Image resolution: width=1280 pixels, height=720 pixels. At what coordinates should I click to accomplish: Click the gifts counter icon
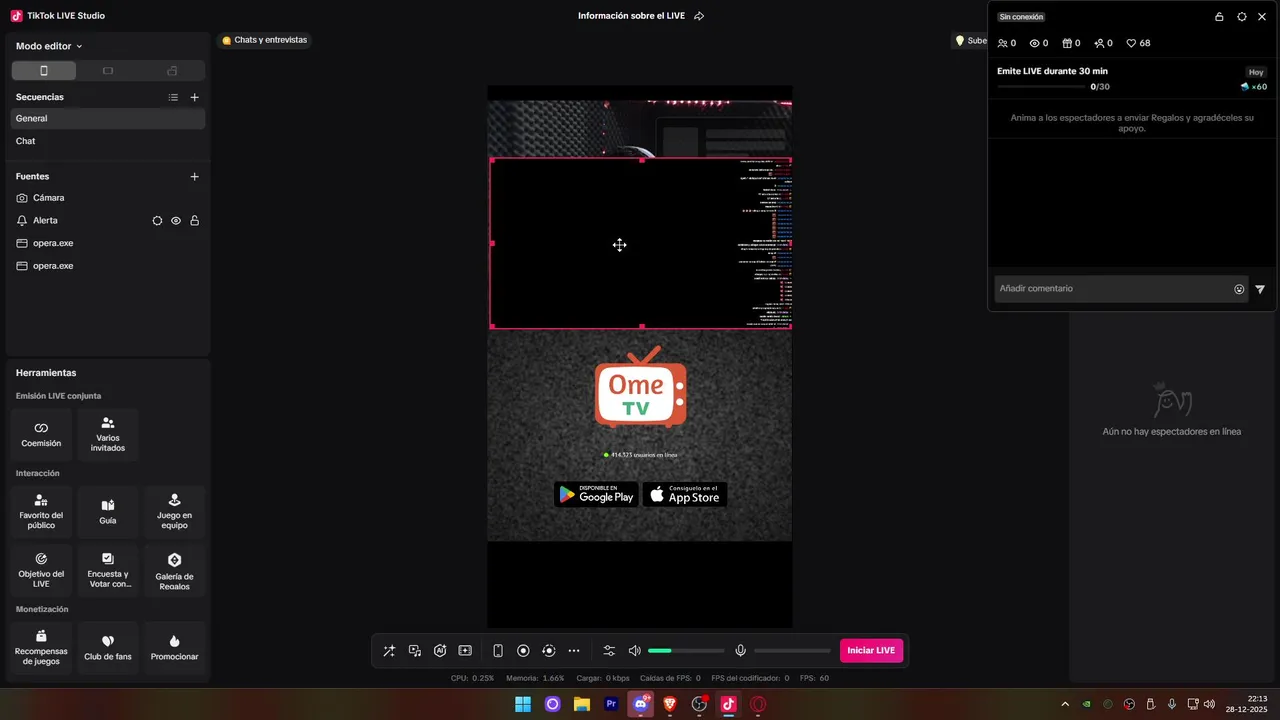tap(1071, 43)
